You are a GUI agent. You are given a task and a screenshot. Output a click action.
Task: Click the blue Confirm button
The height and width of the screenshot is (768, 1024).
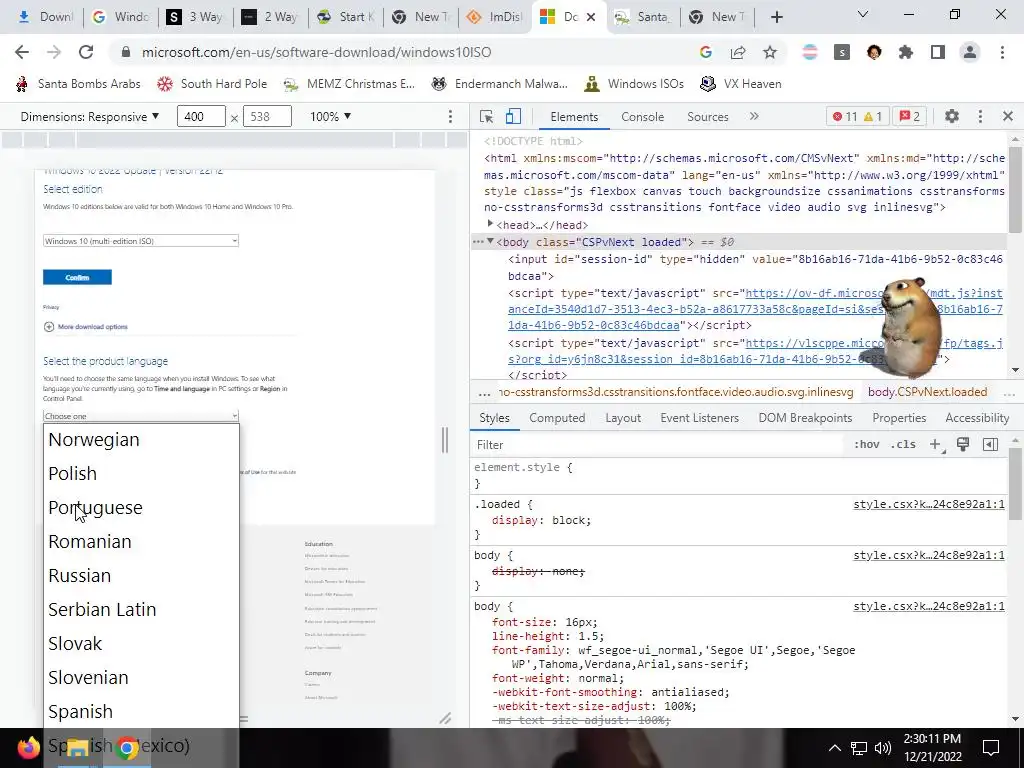(x=77, y=278)
